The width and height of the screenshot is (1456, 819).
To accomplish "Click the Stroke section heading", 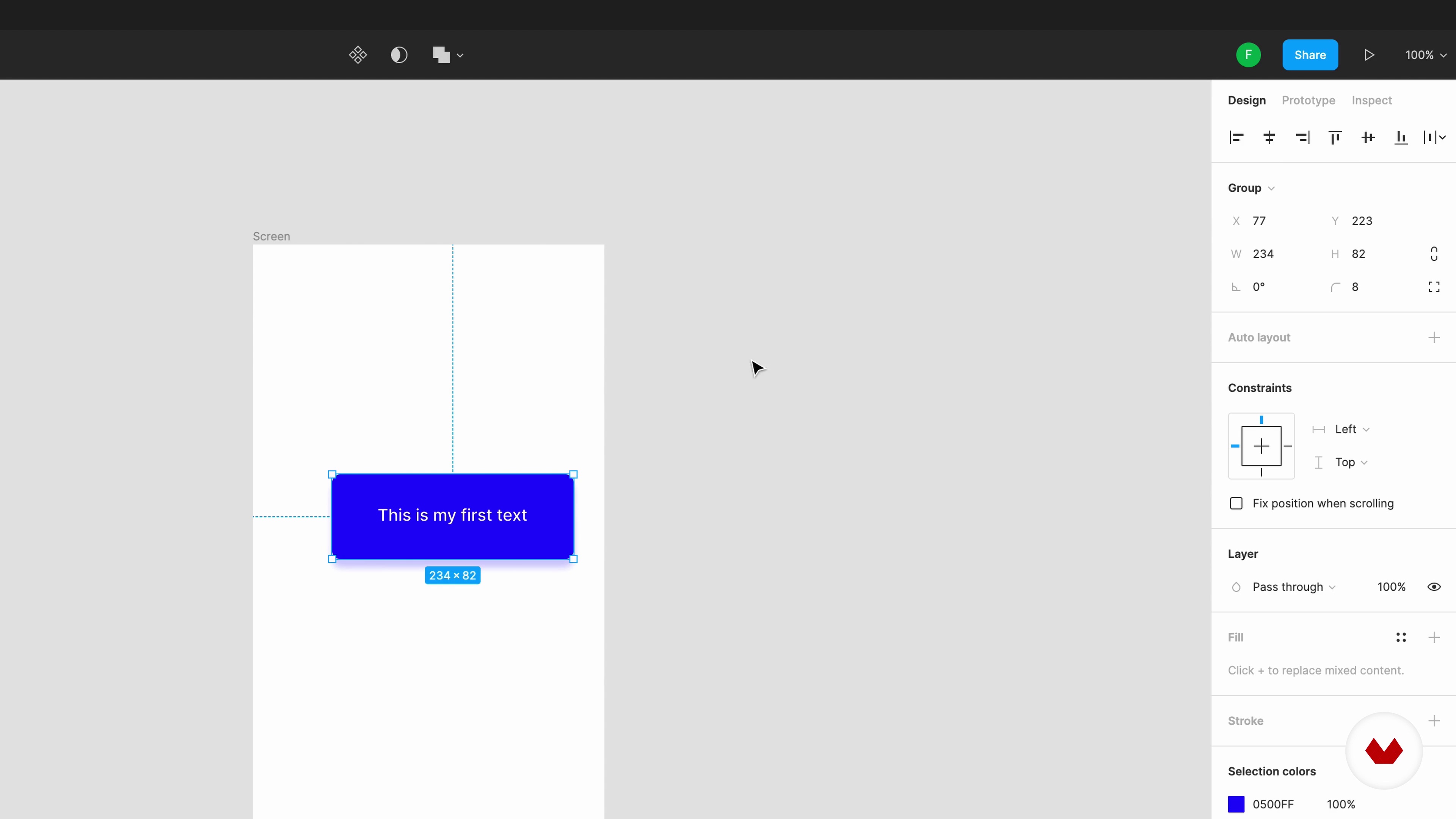I will tap(1245, 721).
